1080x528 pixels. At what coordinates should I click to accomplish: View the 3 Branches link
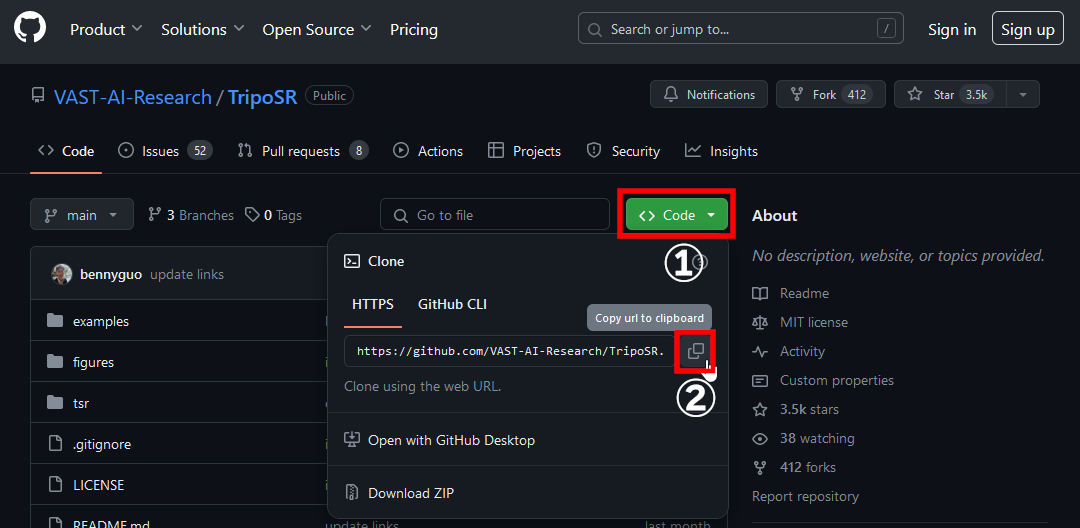(191, 215)
